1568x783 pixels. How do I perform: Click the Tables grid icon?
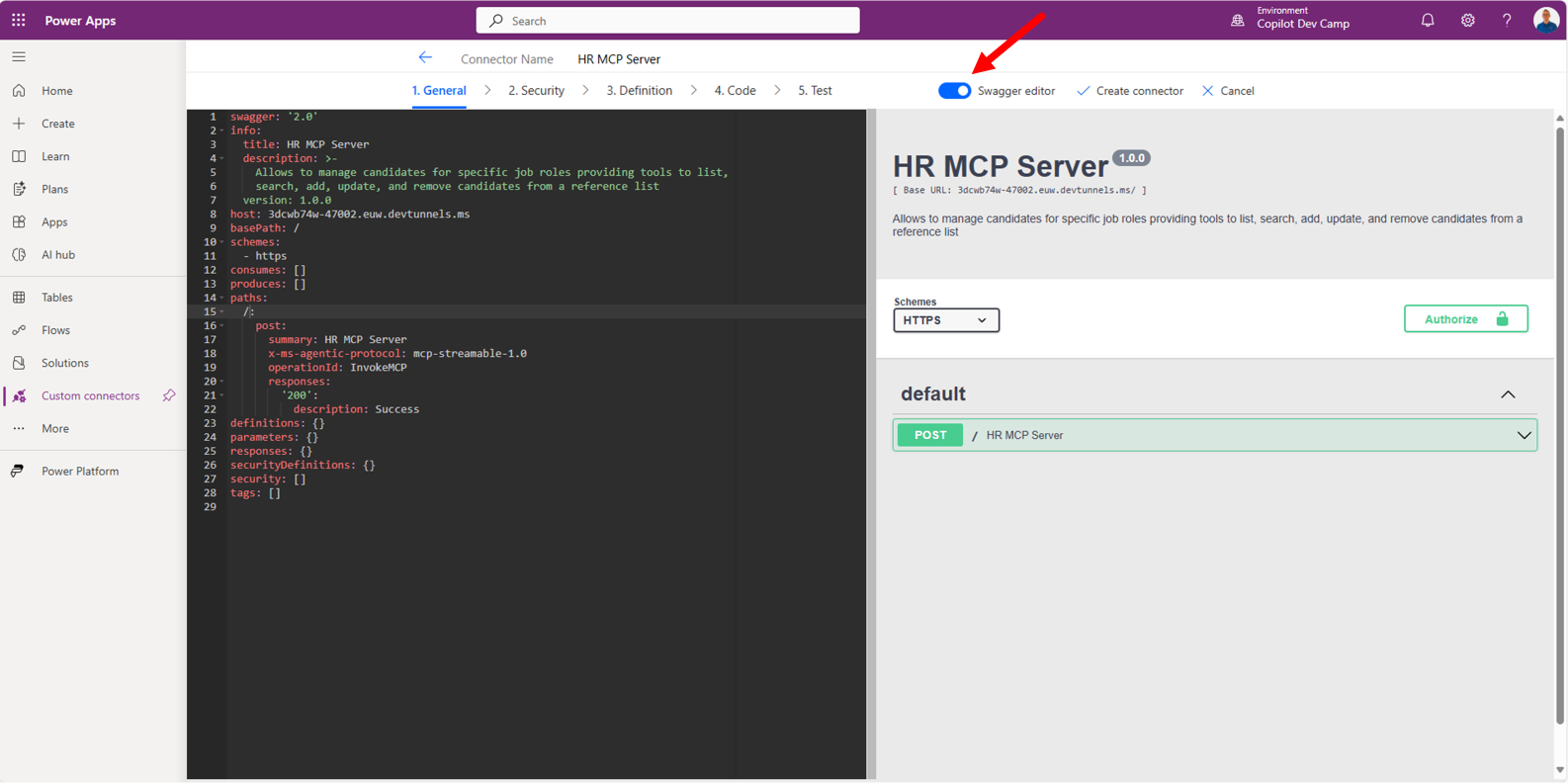pos(19,297)
